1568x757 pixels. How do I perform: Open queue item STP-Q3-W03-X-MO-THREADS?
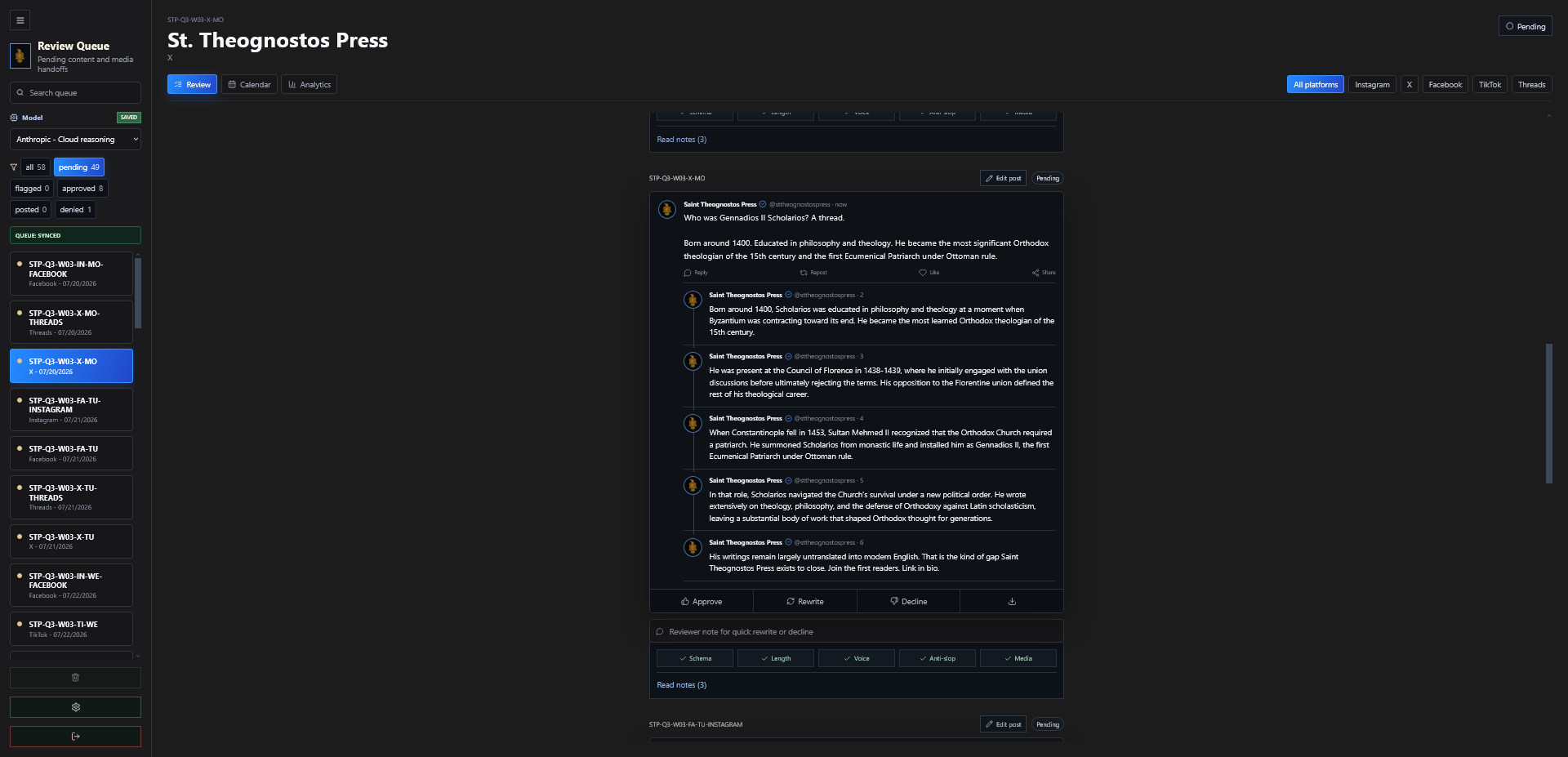[71, 323]
